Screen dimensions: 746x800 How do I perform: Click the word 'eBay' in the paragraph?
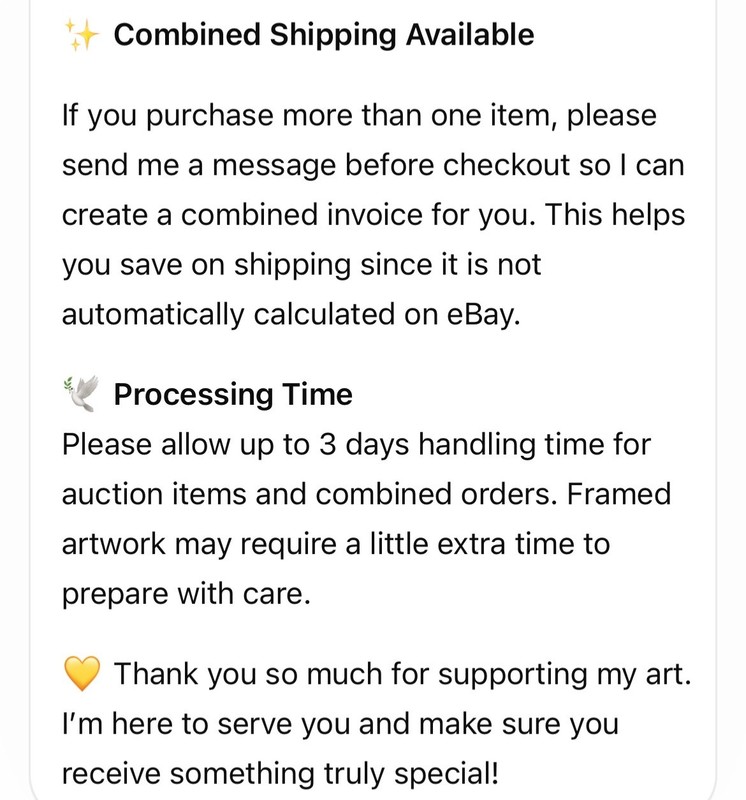point(483,314)
